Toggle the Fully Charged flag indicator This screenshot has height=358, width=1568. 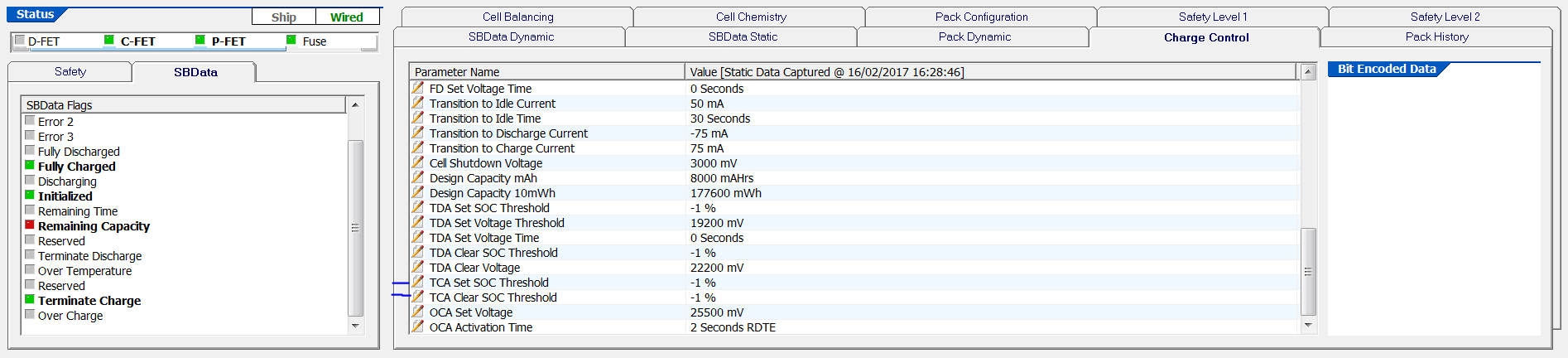pyautogui.click(x=30, y=165)
